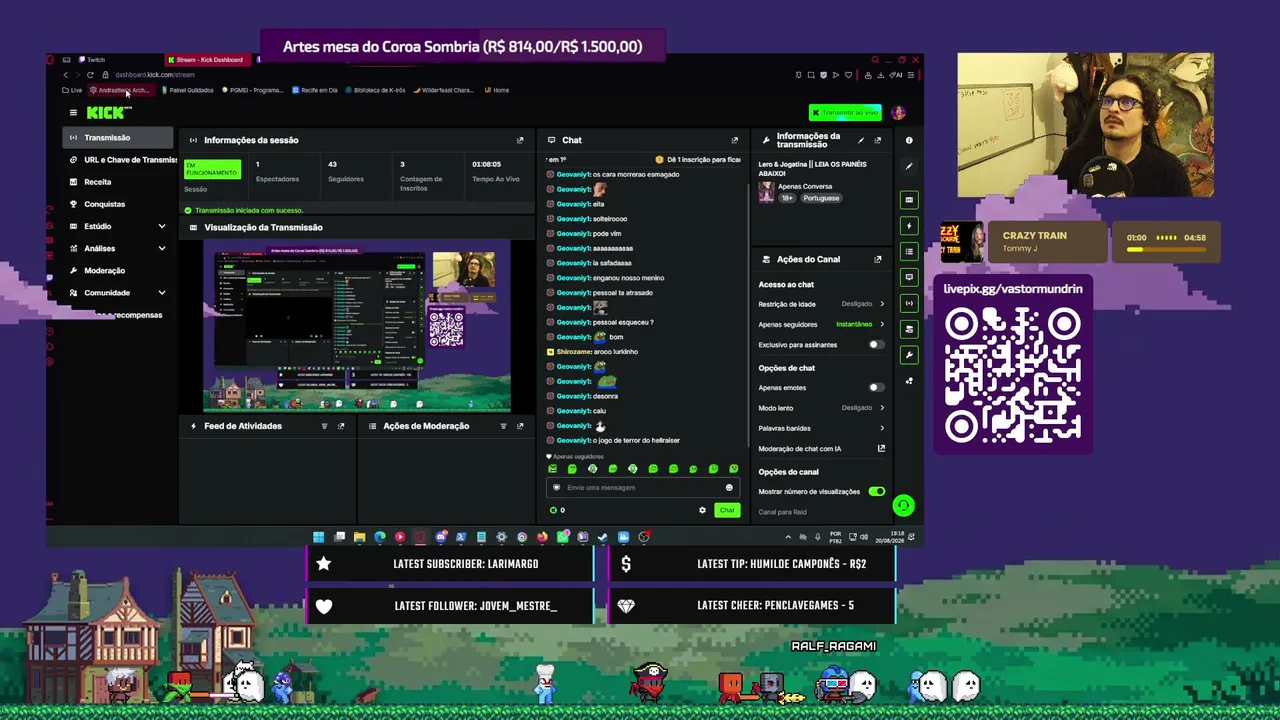Viewport: 1280px width, 720px height.
Task: Expand the Análises sidebar section
Action: click(162, 249)
